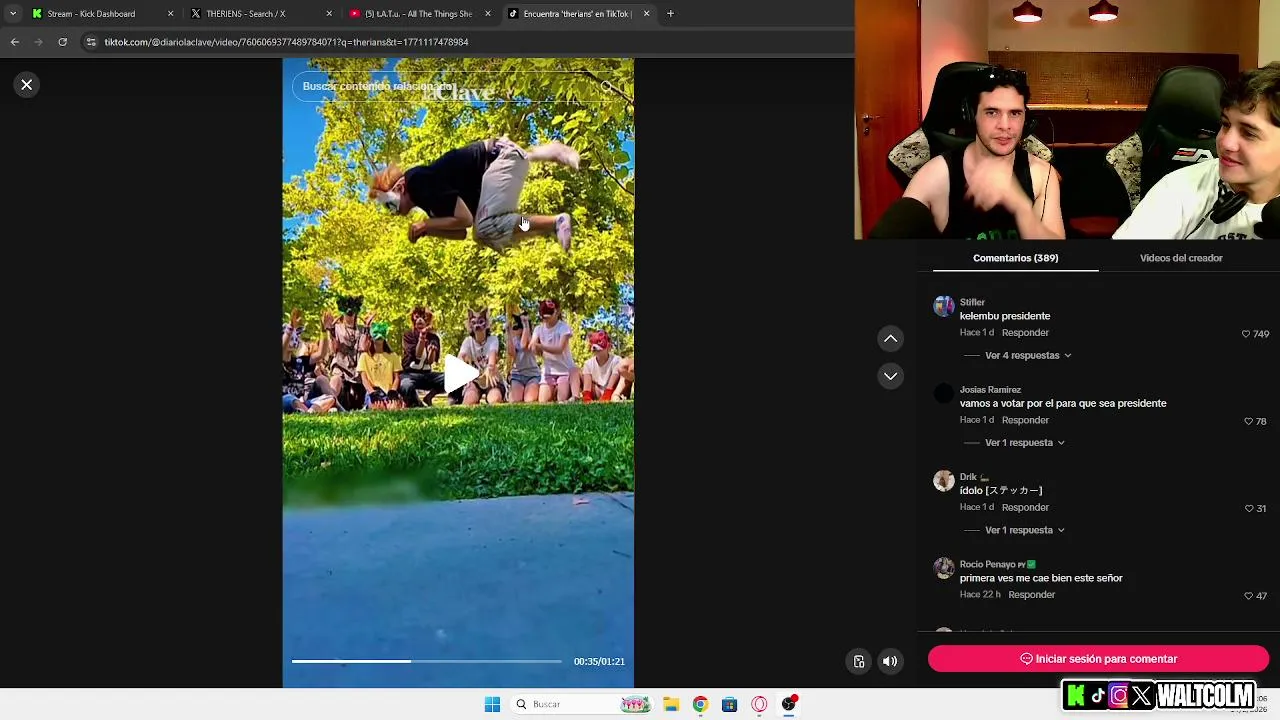Close the THERIENS X browser tab
The height and width of the screenshot is (720, 1280).
click(329, 14)
